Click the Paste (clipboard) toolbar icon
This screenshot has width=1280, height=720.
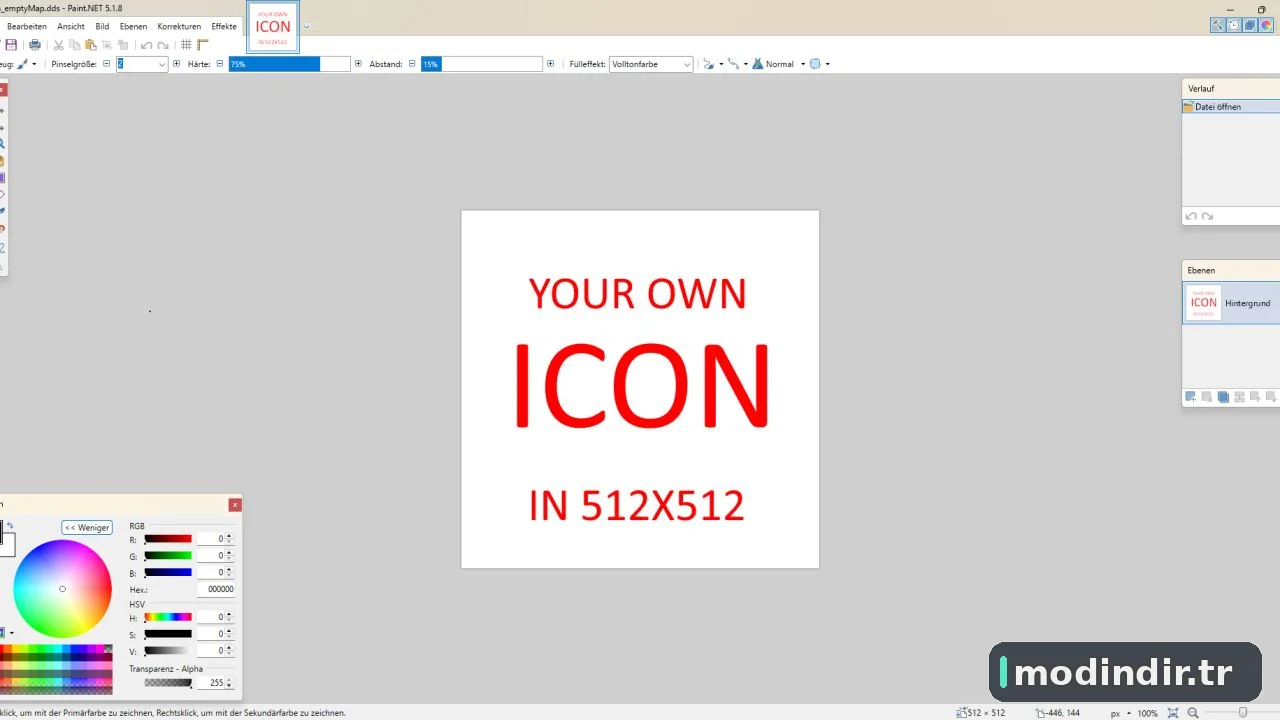91,45
